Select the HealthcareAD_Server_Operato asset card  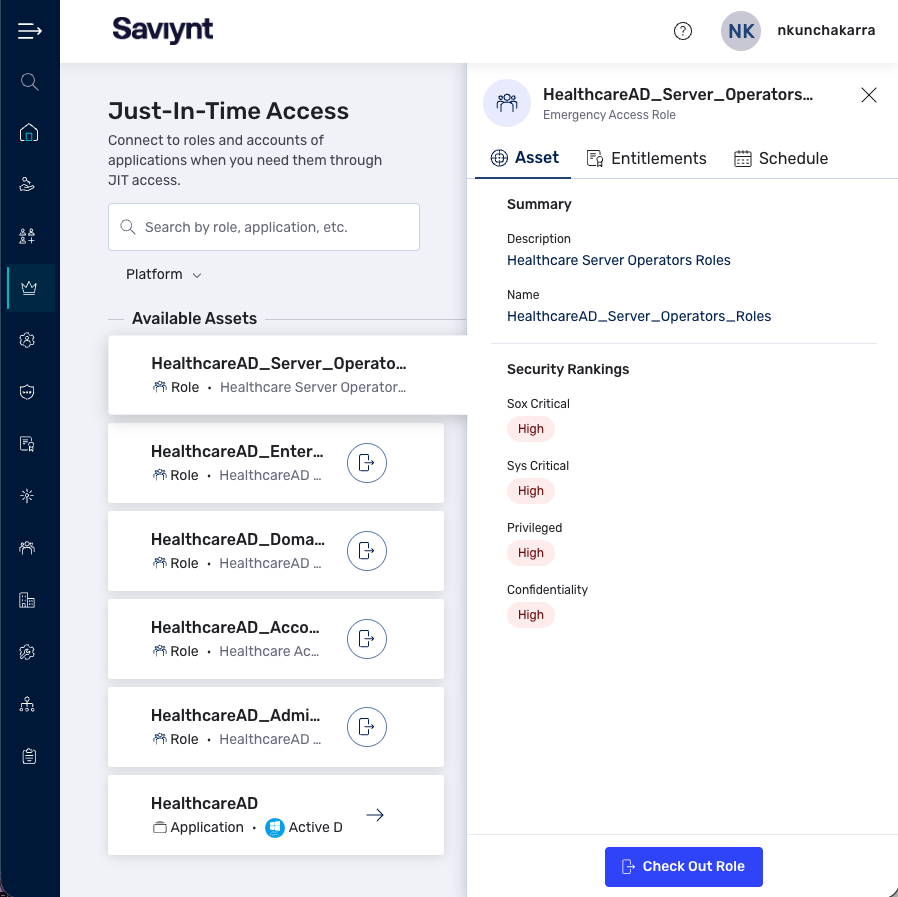[287, 375]
